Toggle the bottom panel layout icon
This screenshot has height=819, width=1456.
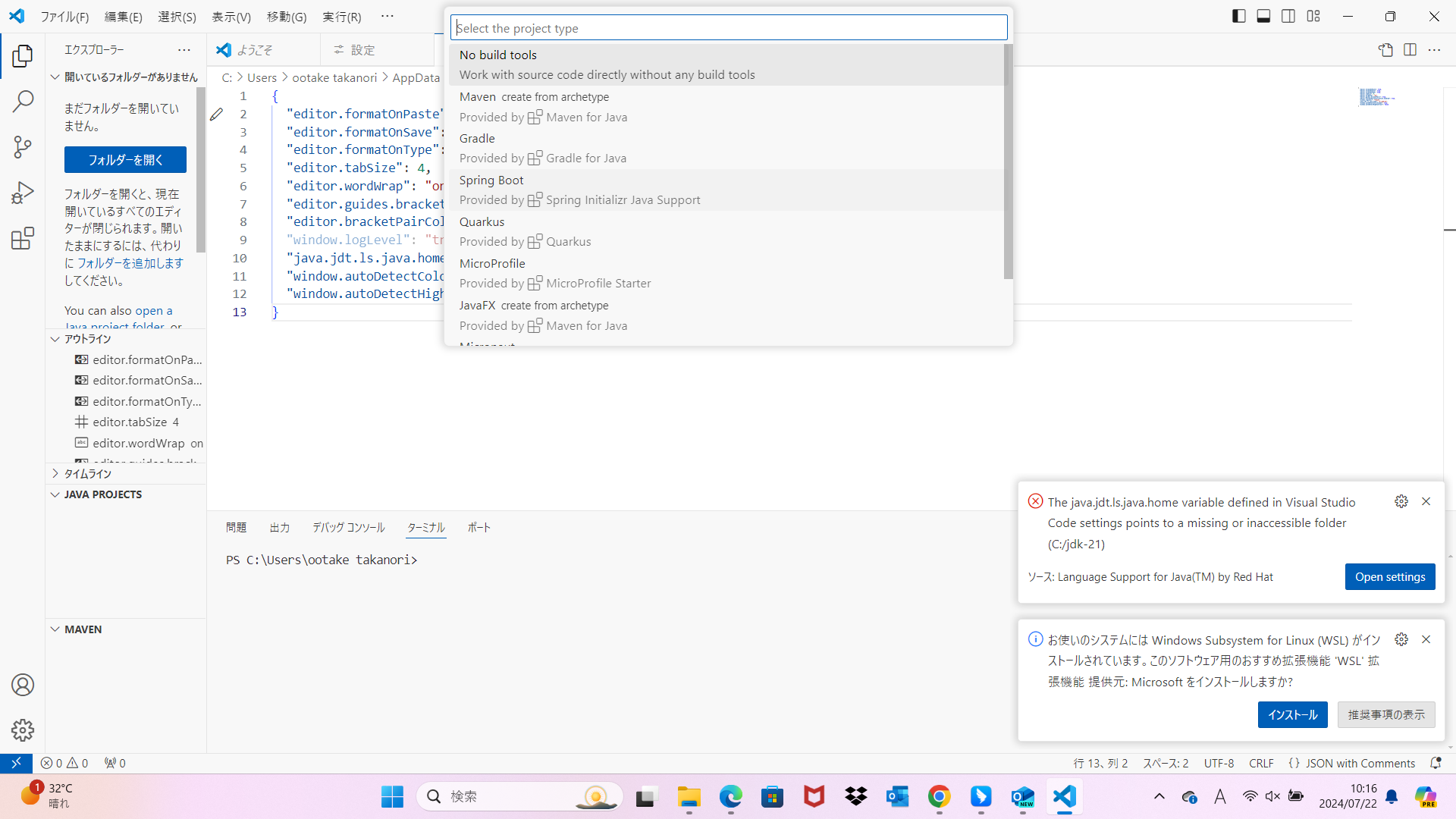pos(1263,16)
